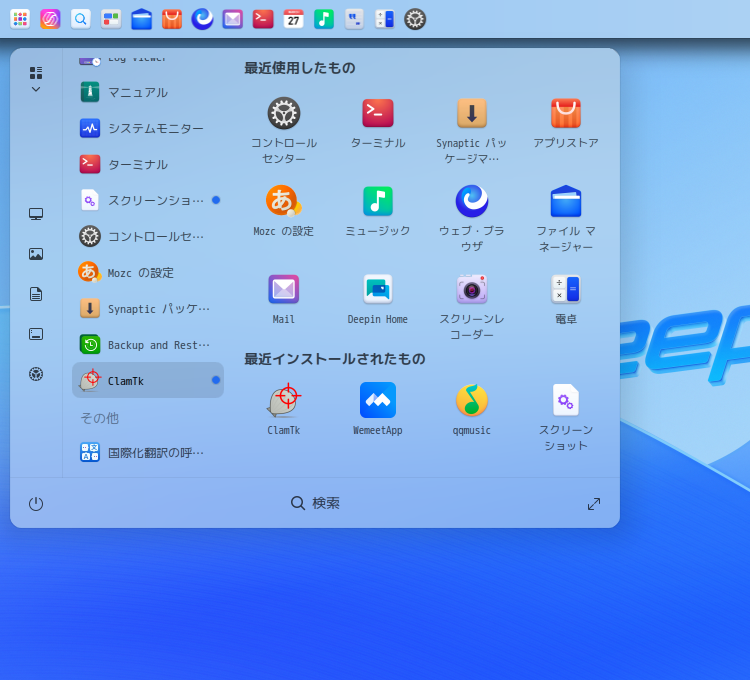
Task: Open the qqmusic app icon
Action: (472, 401)
